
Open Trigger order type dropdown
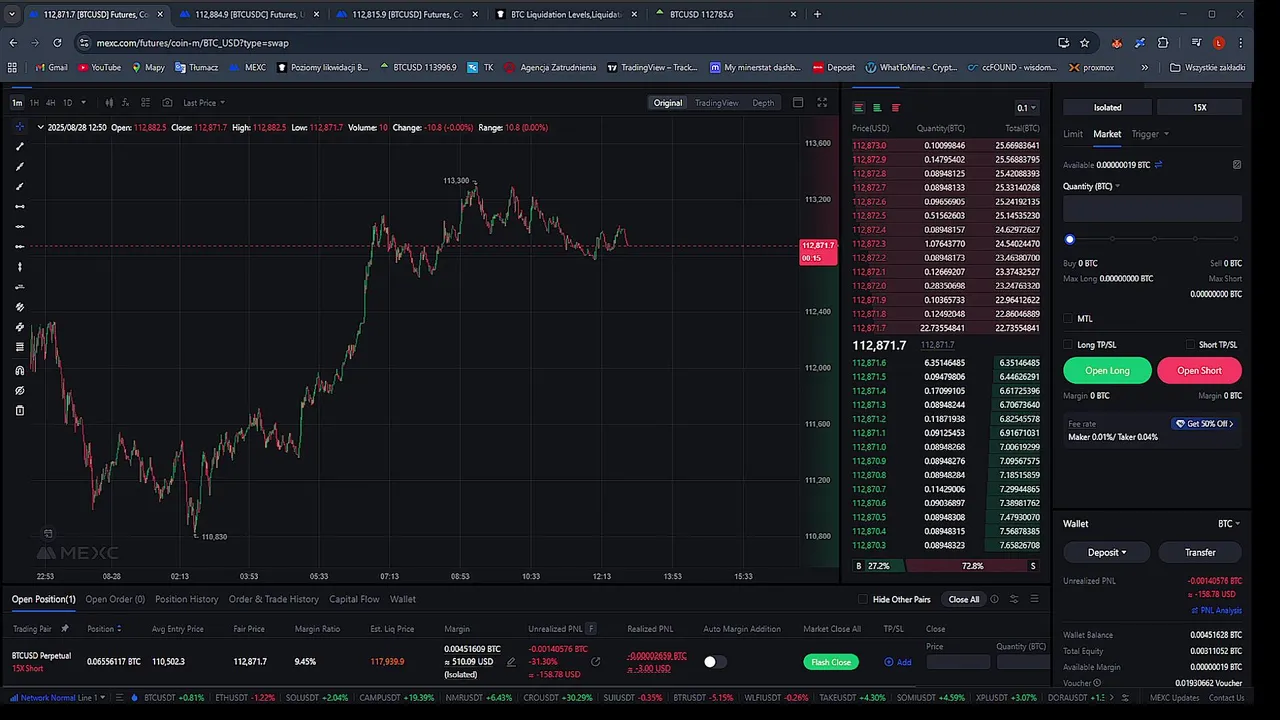[1150, 134]
